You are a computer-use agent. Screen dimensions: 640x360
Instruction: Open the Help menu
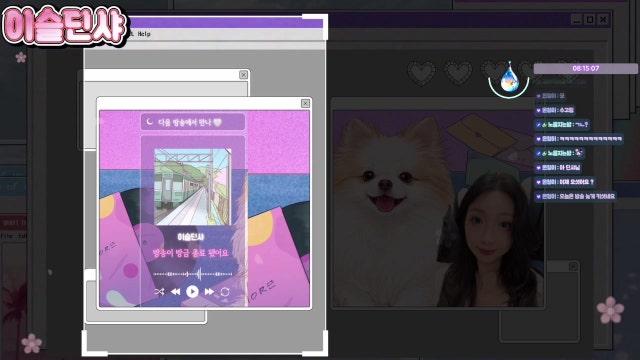pos(144,34)
